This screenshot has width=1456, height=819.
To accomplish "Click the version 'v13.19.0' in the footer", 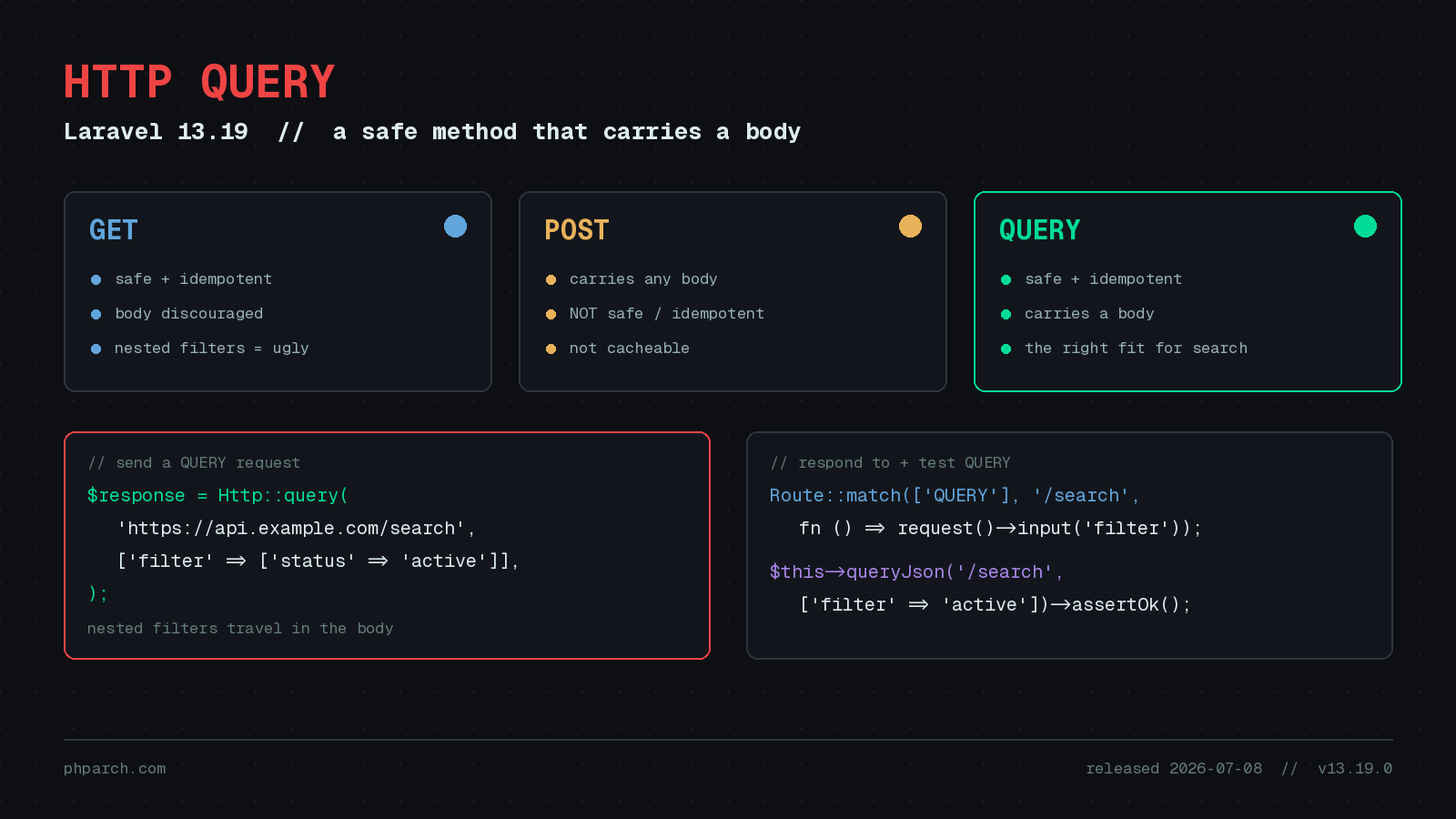I will (x=1355, y=769).
